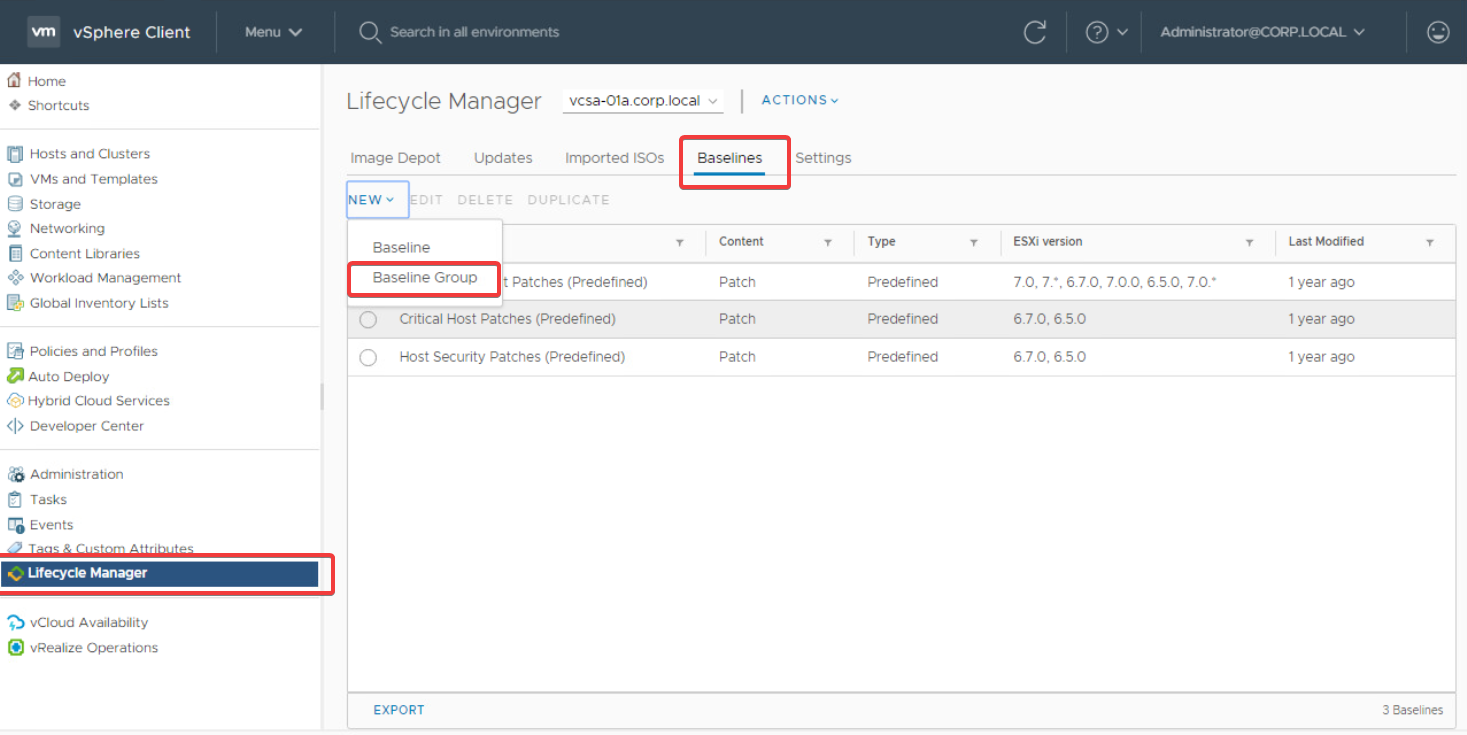Filter the baseline name column

(680, 243)
